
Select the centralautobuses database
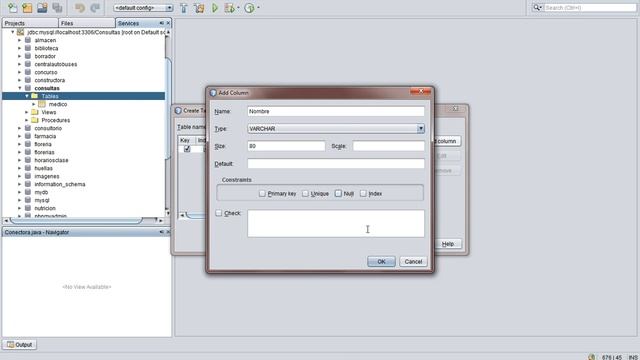56,64
